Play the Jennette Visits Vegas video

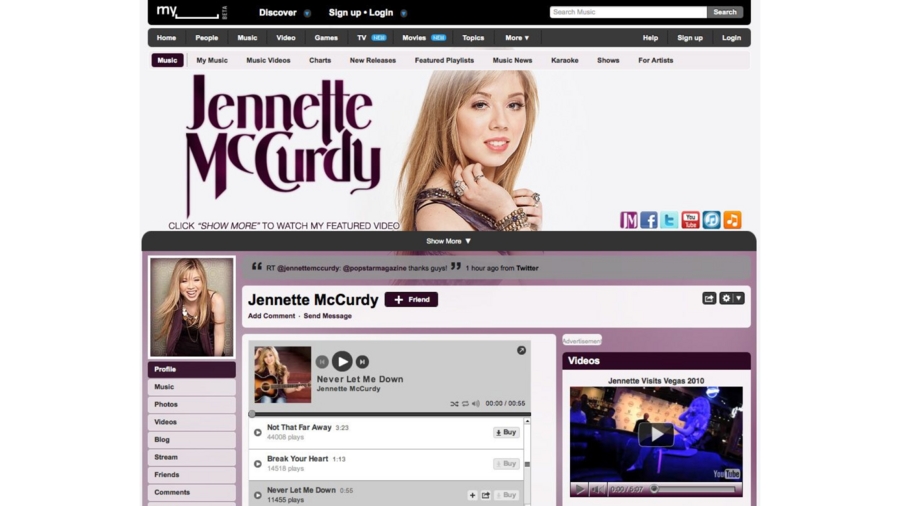(656, 434)
